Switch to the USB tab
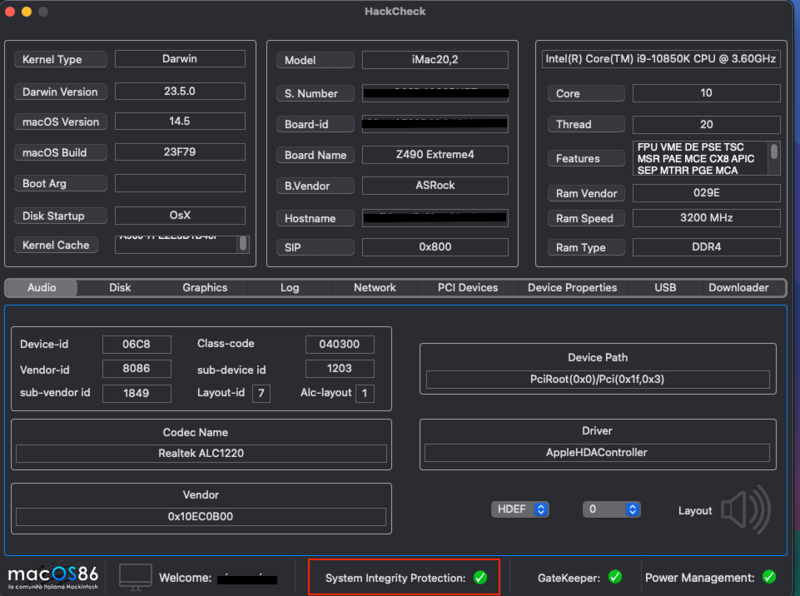This screenshot has width=800, height=596. (x=664, y=287)
